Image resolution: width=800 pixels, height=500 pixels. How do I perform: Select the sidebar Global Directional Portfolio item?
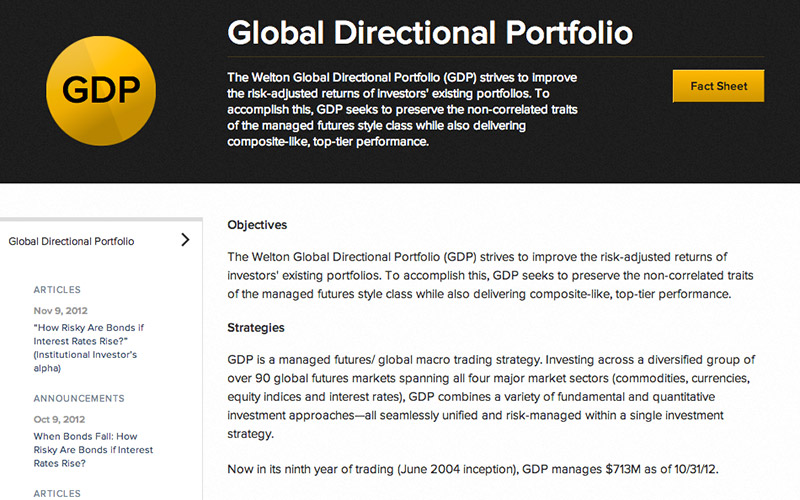click(71, 241)
